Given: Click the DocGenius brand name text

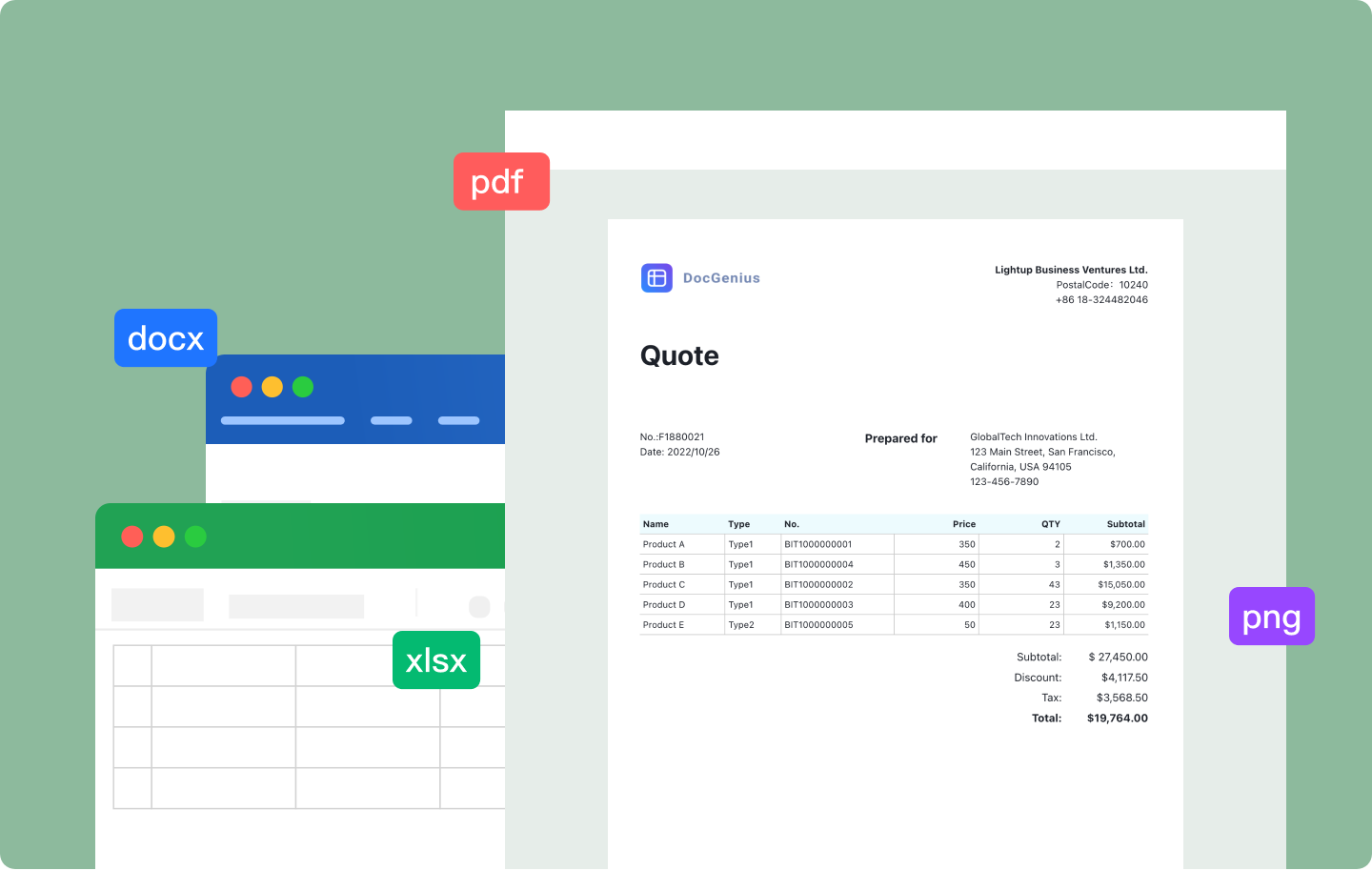Looking at the screenshot, I should (x=721, y=278).
